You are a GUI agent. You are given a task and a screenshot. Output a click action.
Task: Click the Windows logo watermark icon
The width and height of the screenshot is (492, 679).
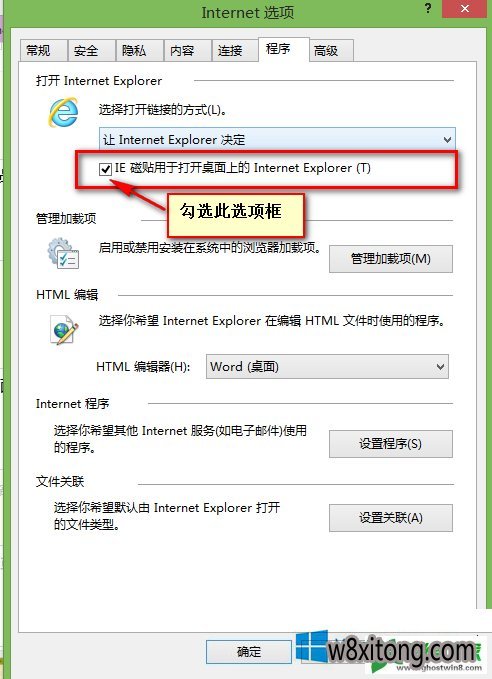coord(312,647)
